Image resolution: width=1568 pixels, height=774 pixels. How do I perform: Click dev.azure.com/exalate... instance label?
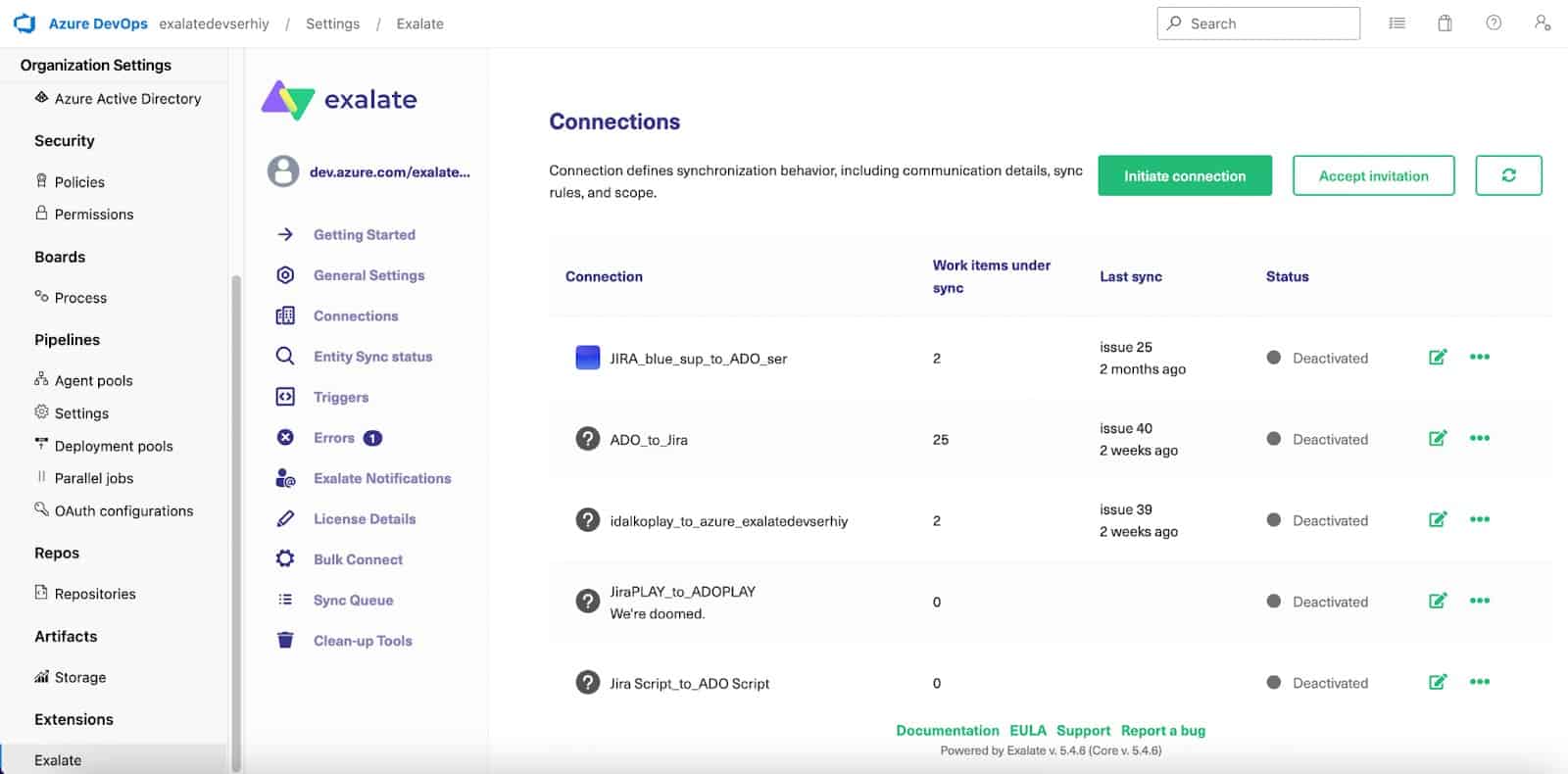(x=390, y=172)
